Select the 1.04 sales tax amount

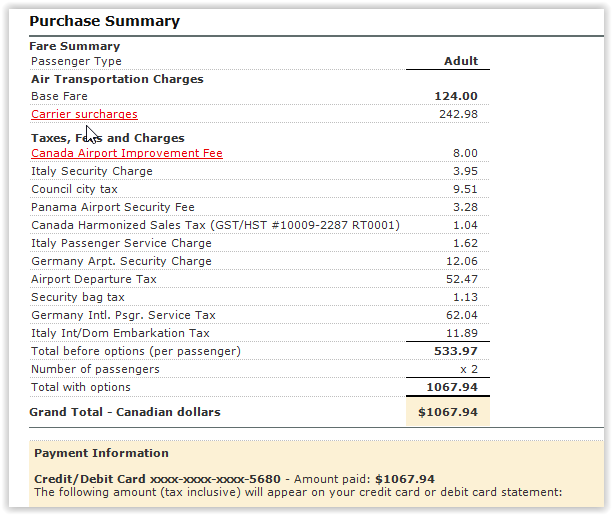465,225
